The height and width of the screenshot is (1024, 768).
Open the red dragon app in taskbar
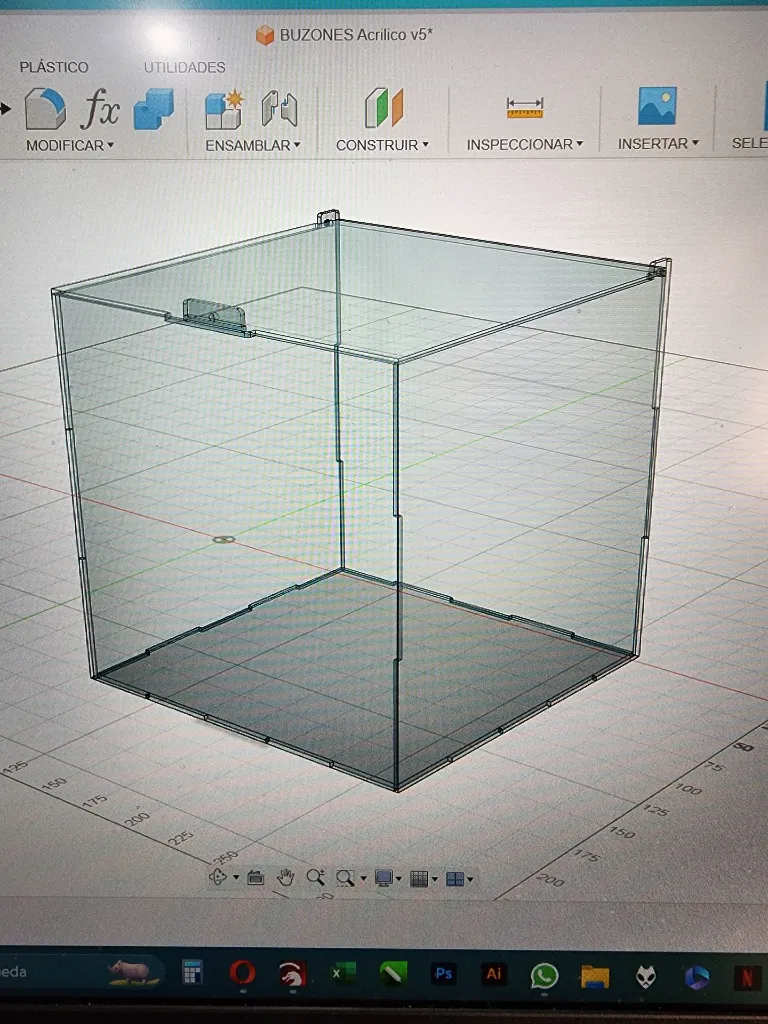click(x=293, y=974)
